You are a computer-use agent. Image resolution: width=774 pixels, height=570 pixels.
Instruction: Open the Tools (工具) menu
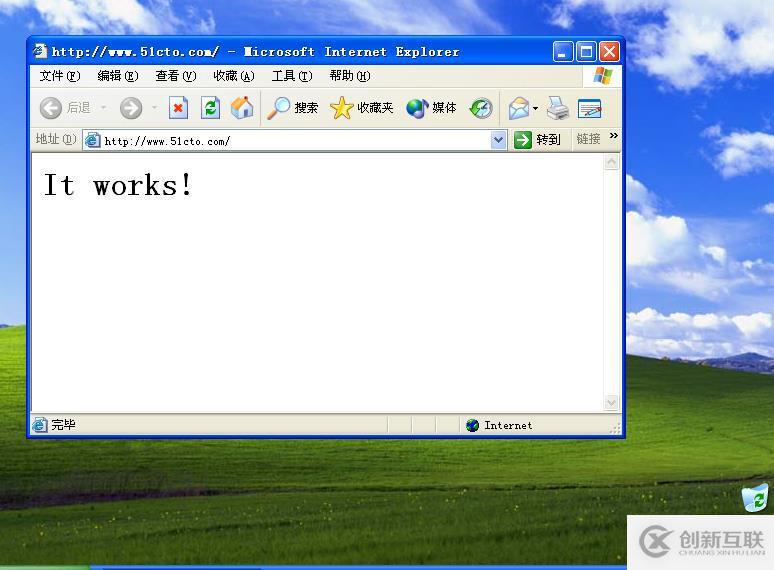292,76
